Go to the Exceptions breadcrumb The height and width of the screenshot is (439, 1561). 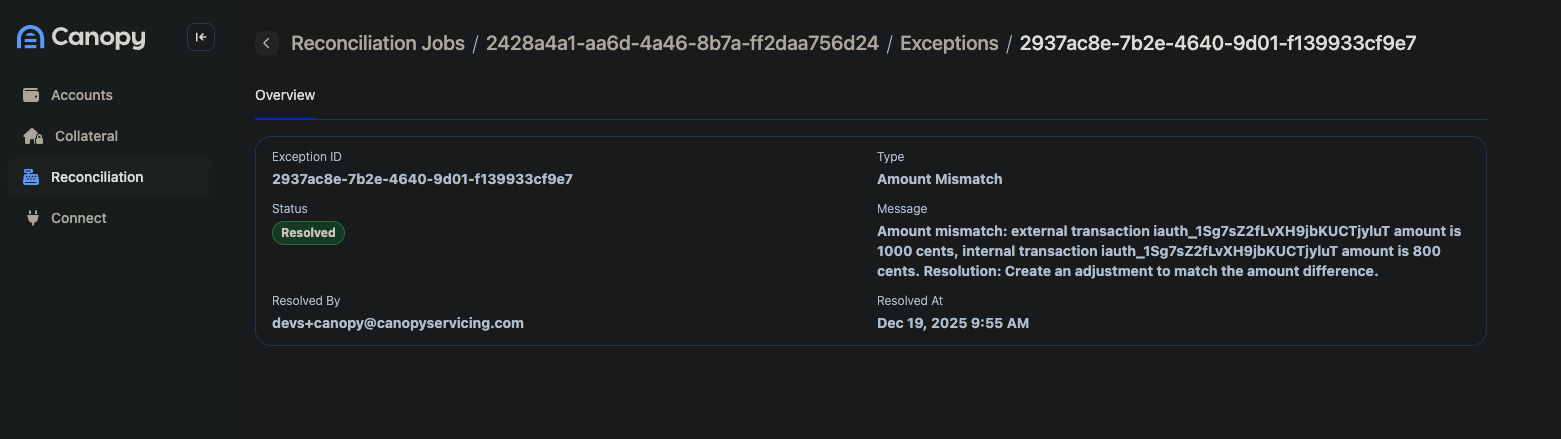(x=949, y=43)
